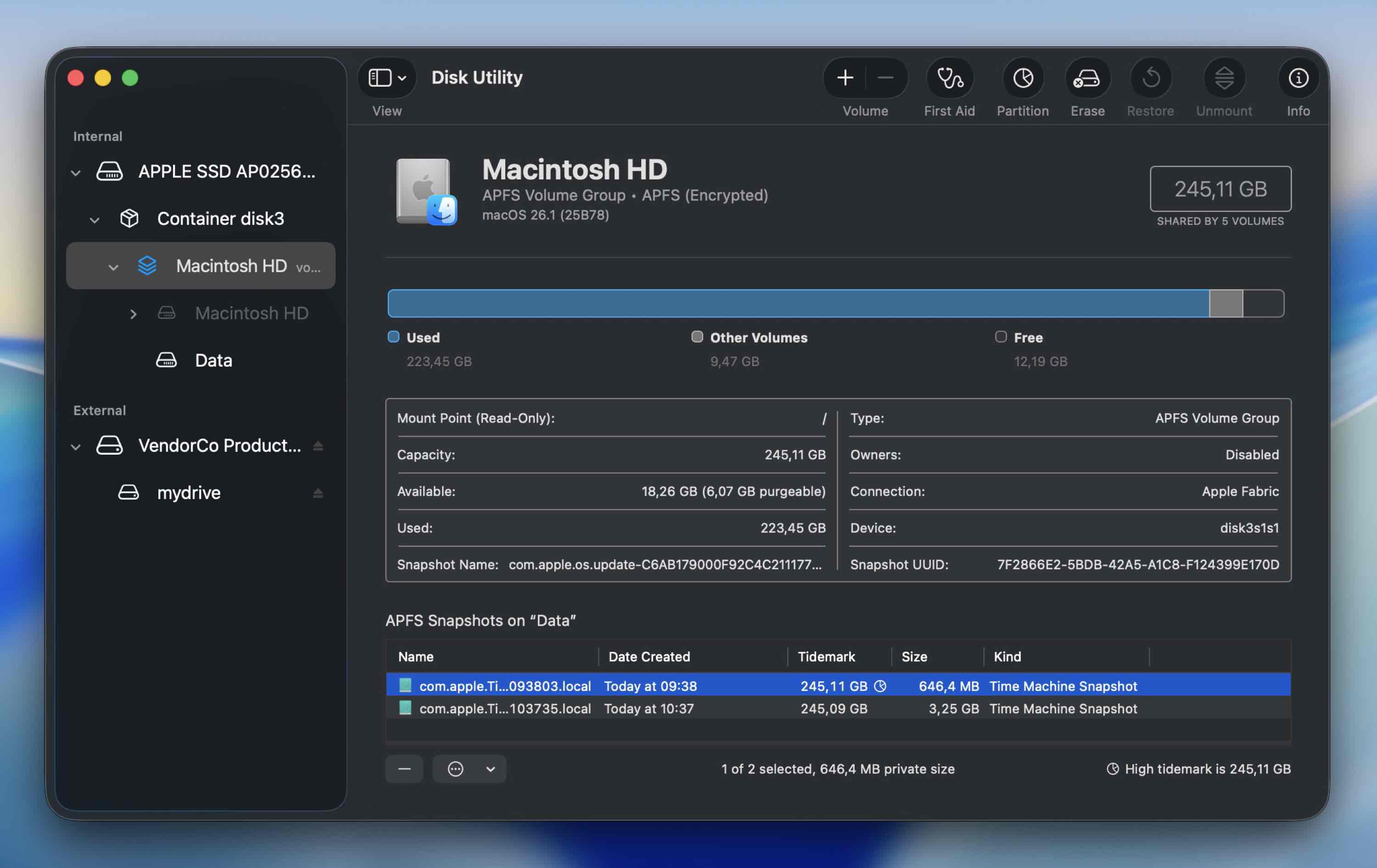Remove a volume with the minus icon
This screenshot has width=1377, height=868.
click(885, 77)
